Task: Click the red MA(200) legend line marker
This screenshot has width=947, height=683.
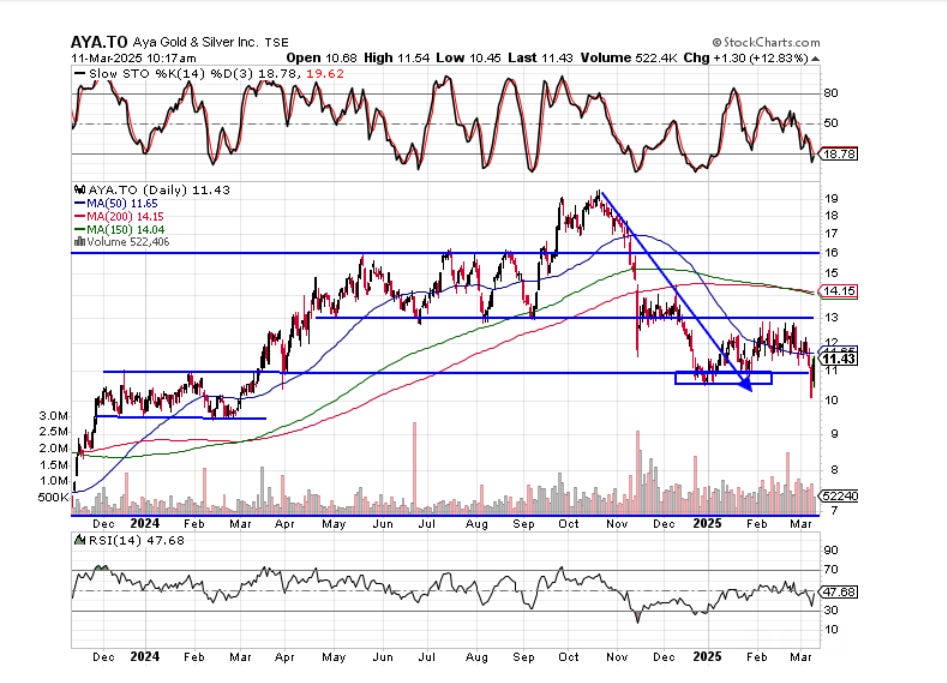Action: (80, 216)
